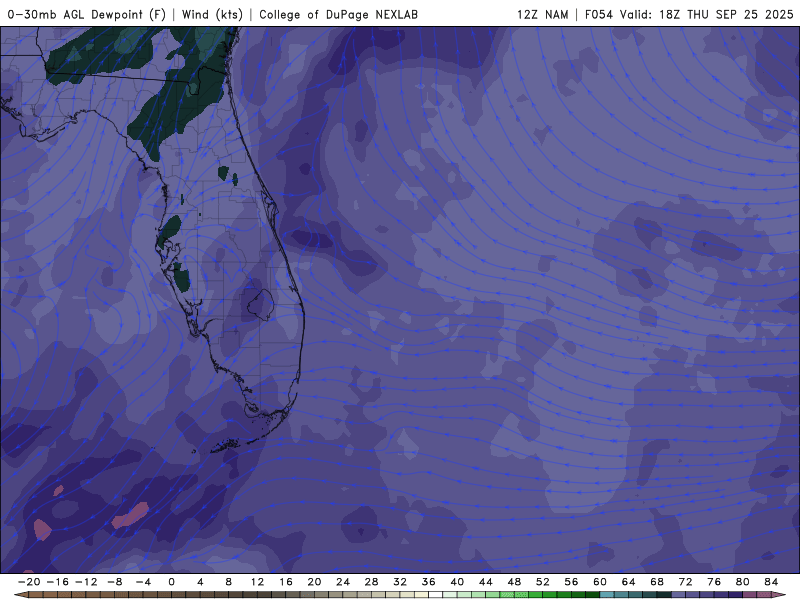800x600 pixels.
Task: Click the "F054" forecast hour text
Action: (598, 14)
